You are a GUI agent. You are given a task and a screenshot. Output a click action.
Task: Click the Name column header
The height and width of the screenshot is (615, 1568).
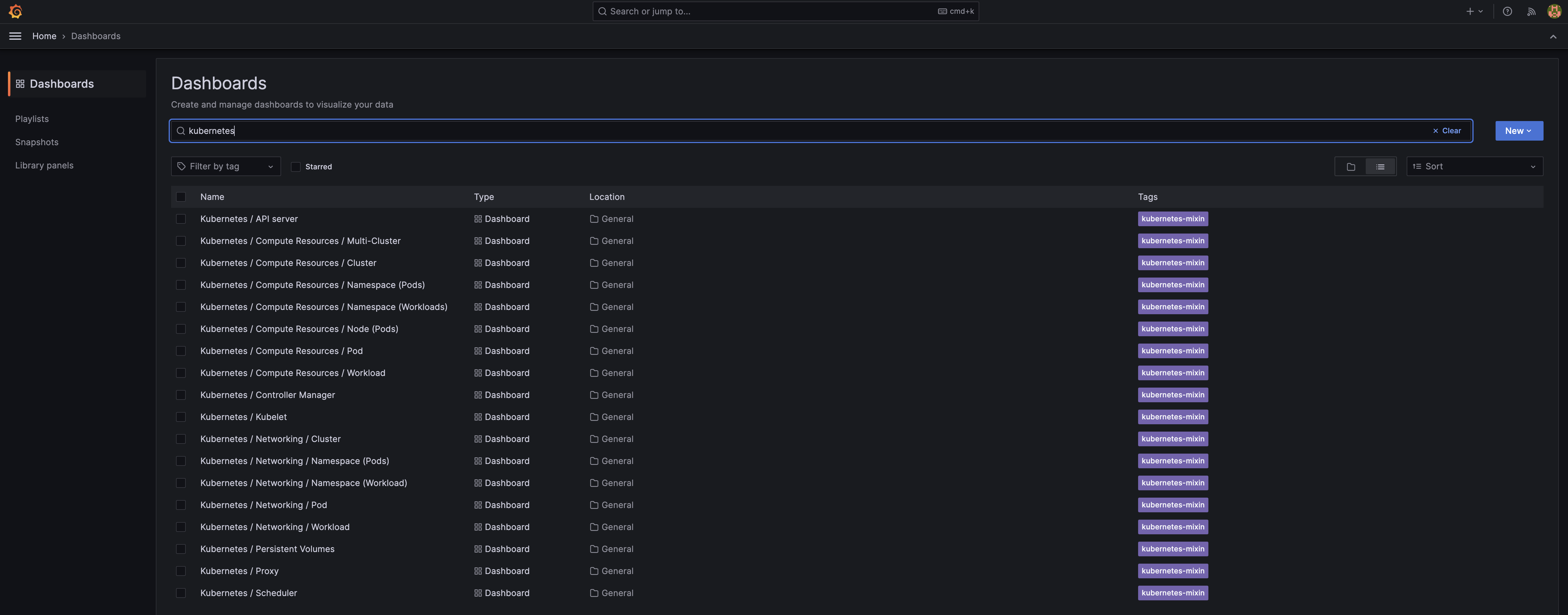click(212, 197)
